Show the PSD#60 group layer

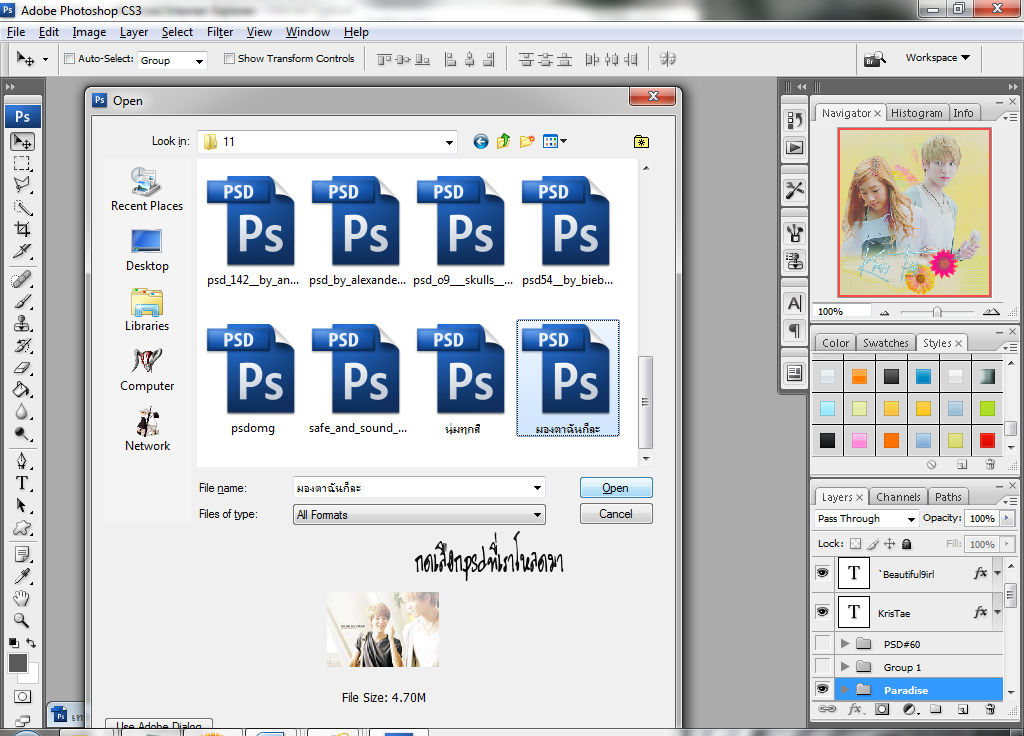click(x=822, y=644)
